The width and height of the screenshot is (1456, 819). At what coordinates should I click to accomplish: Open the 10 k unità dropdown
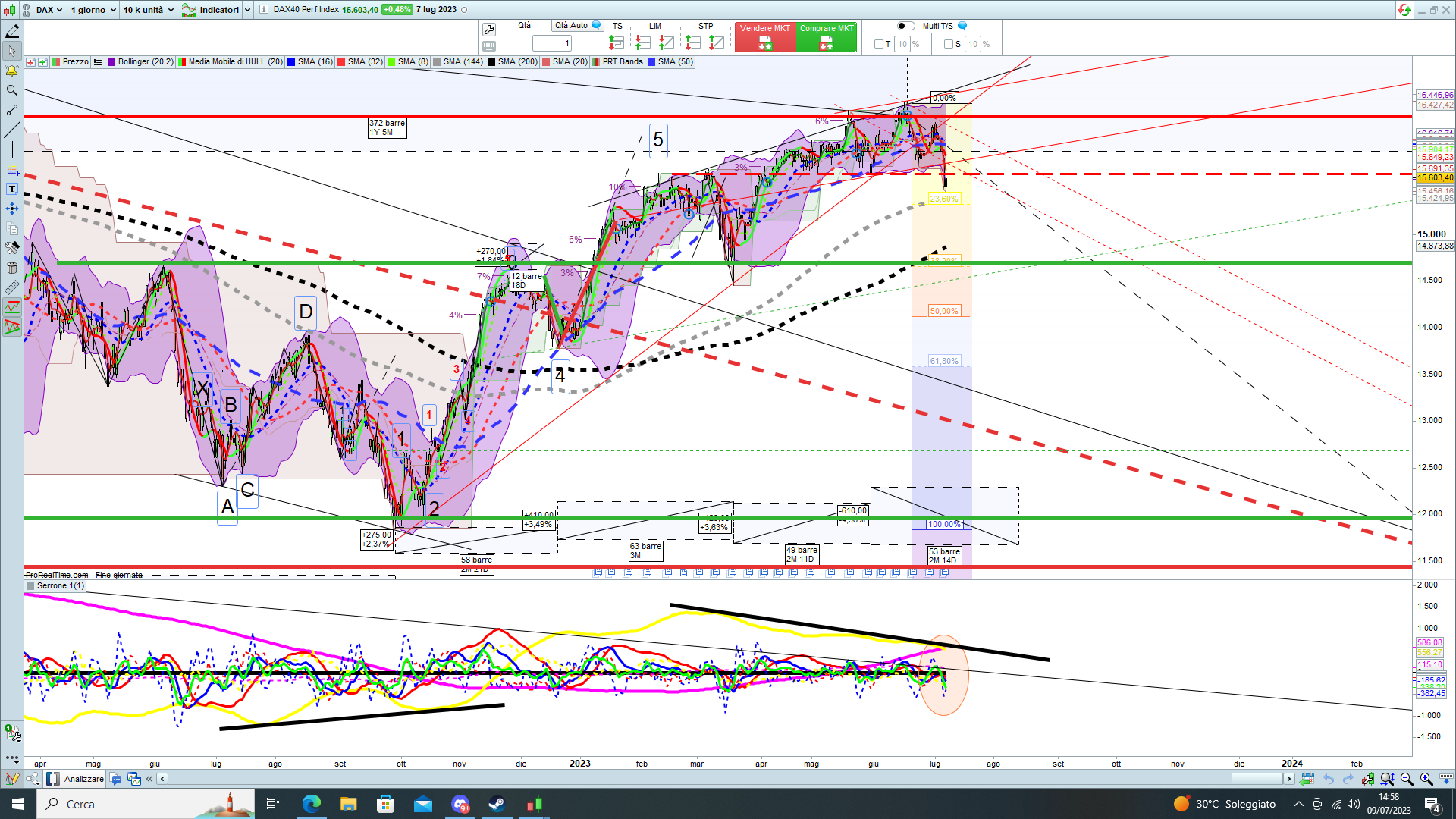click(x=148, y=10)
